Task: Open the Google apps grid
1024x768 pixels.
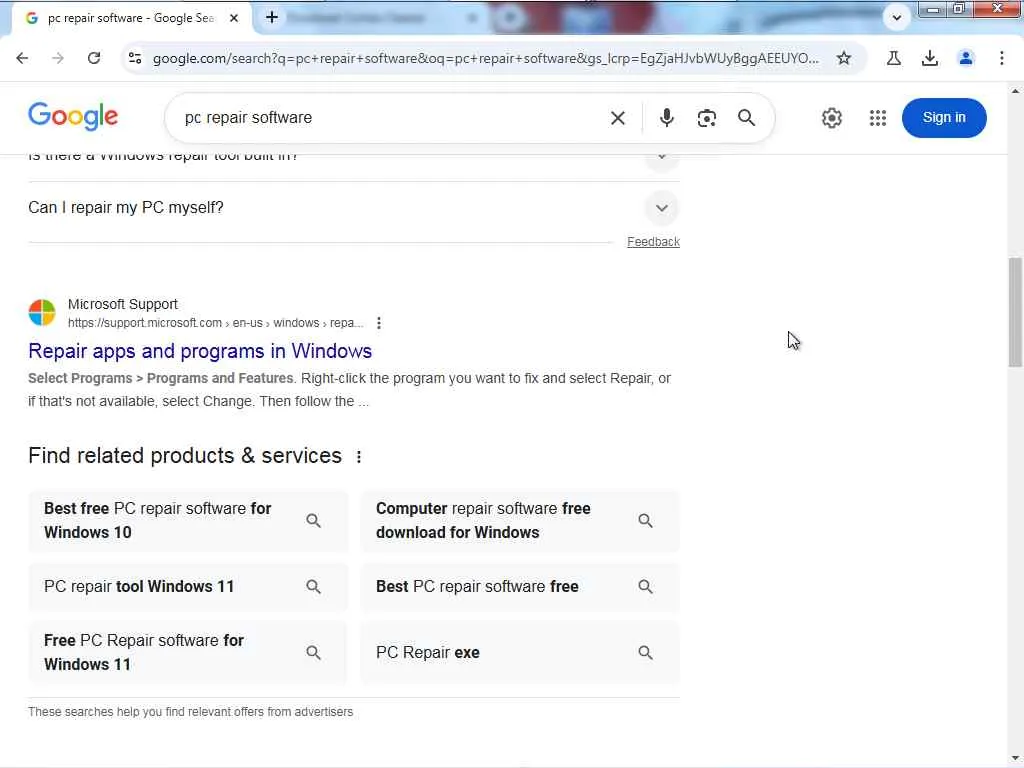Action: click(x=878, y=118)
